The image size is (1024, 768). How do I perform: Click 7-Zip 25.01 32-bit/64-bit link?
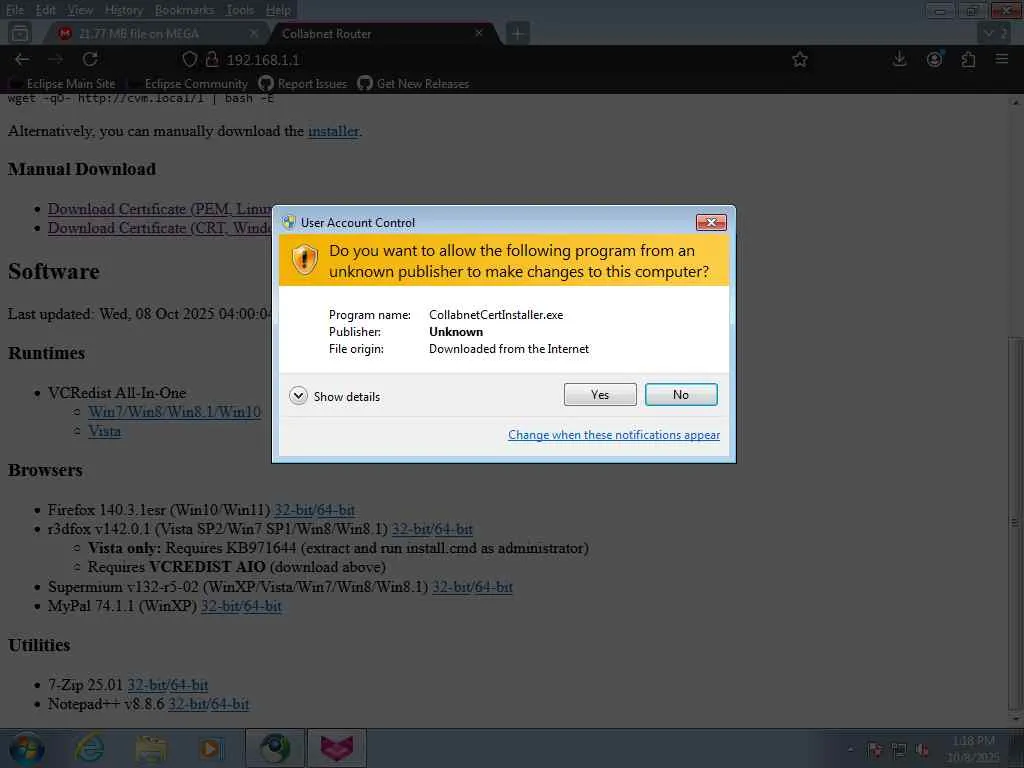coord(168,685)
